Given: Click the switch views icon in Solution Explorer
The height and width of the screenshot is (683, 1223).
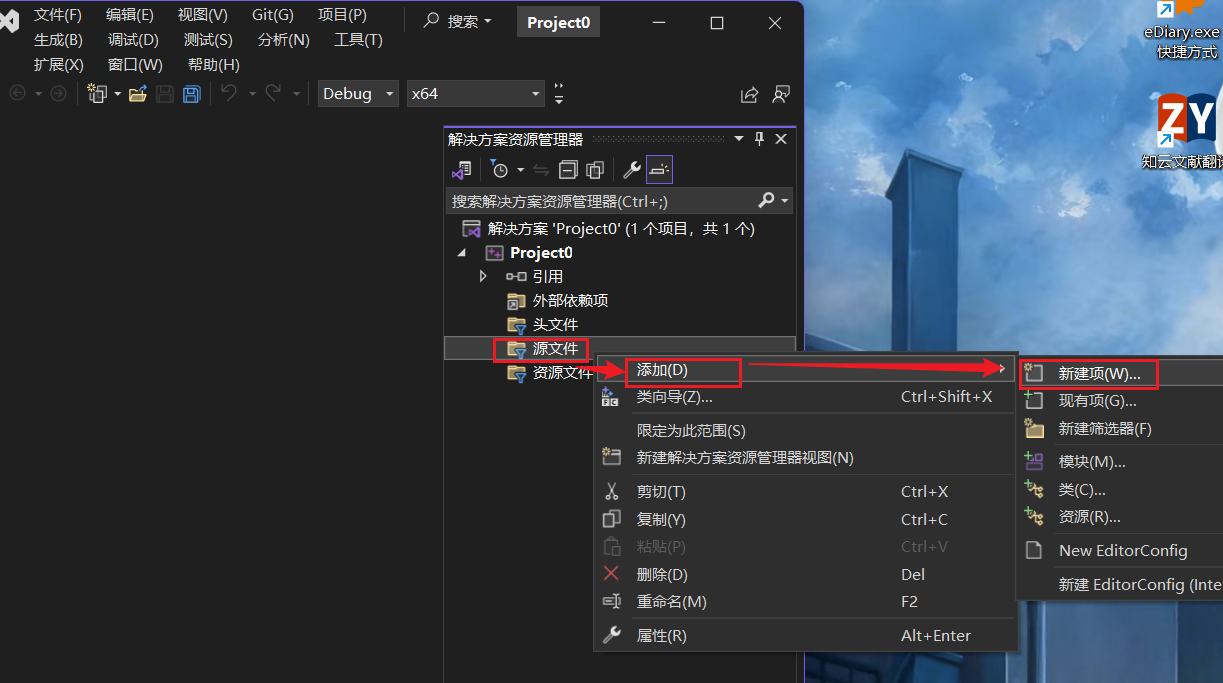Looking at the screenshot, I should tap(461, 170).
